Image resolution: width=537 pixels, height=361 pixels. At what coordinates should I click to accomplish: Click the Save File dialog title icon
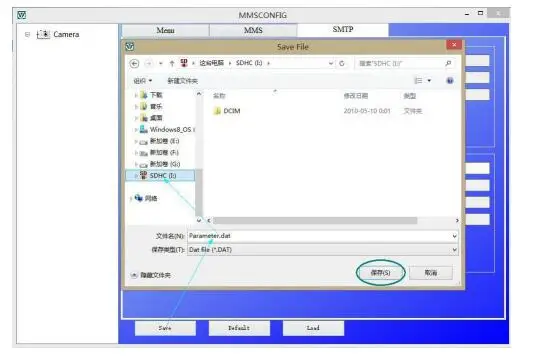pos(130,46)
